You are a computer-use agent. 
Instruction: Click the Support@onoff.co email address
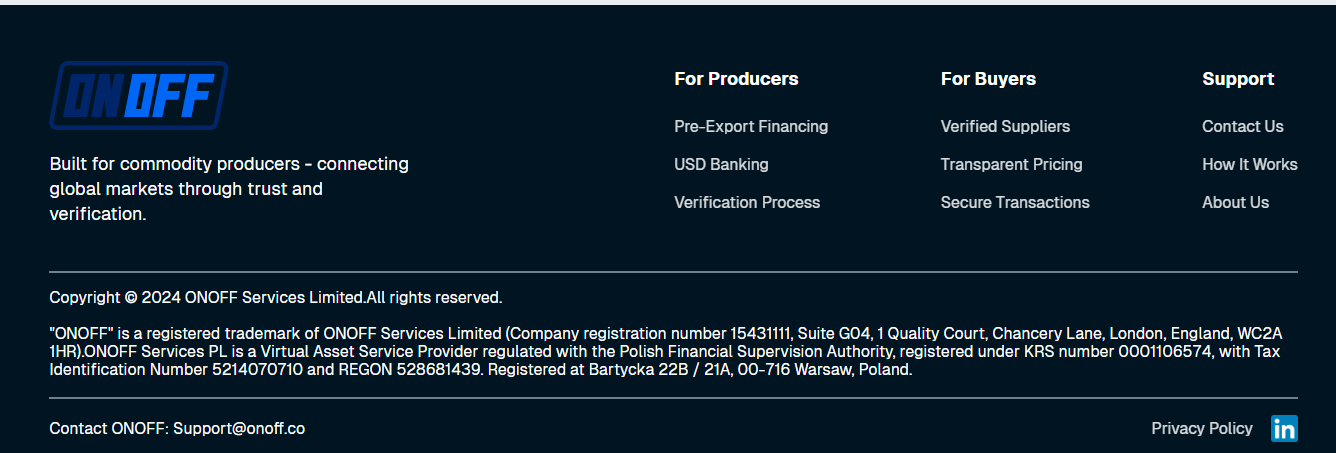pos(239,428)
